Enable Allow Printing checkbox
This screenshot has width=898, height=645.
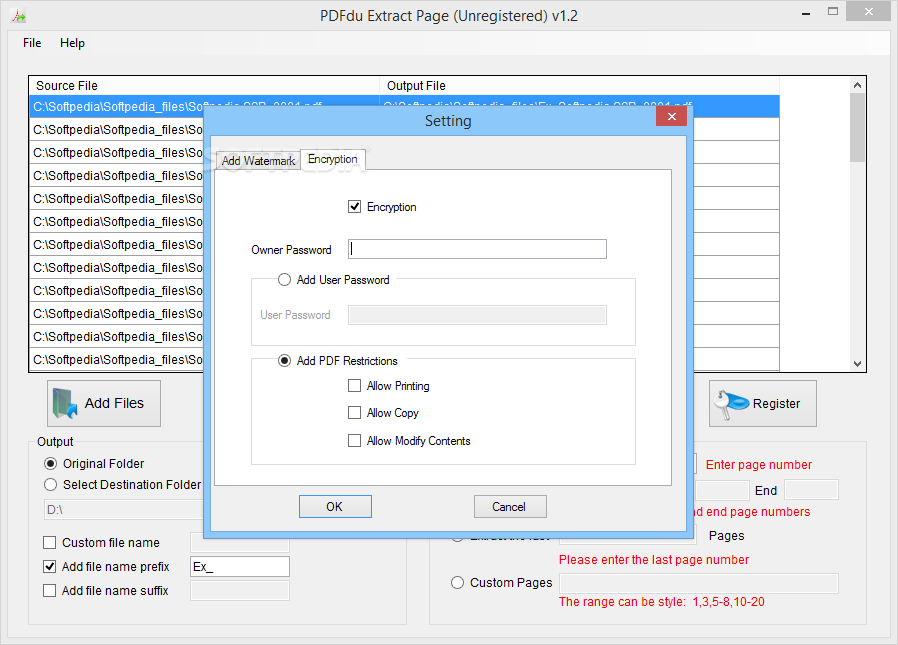(x=355, y=386)
